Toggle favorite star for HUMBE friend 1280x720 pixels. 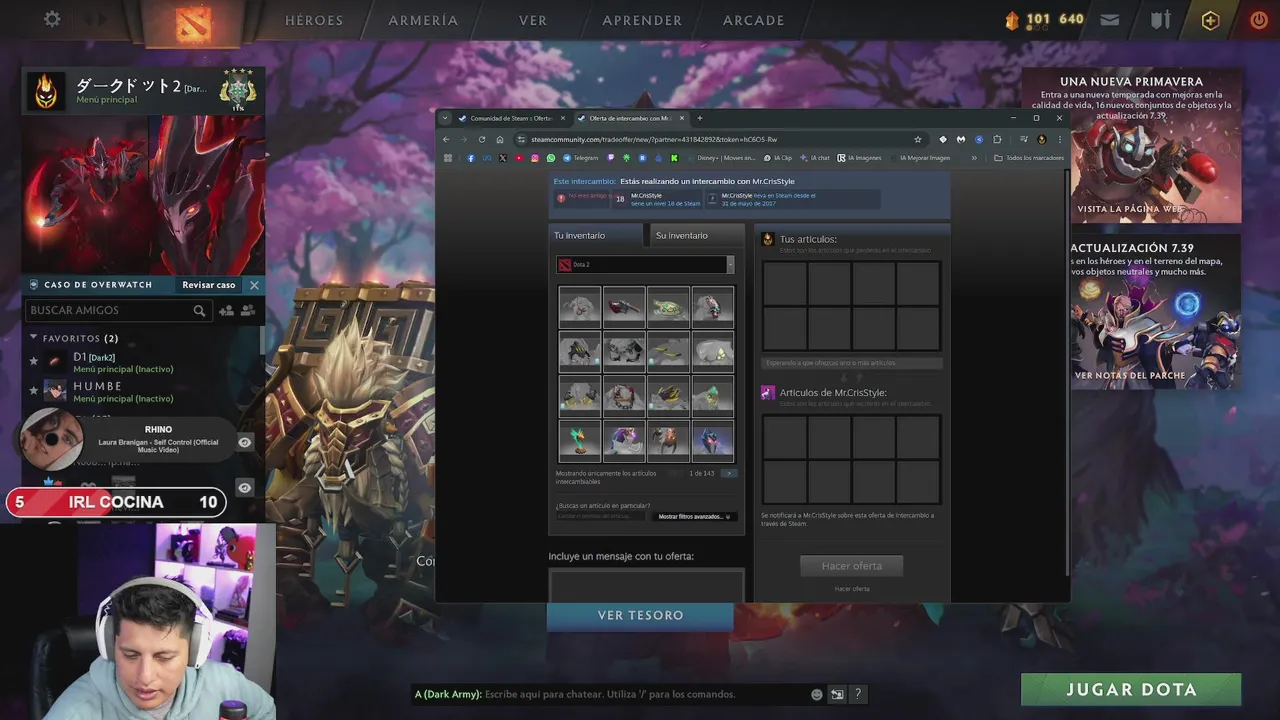pyautogui.click(x=34, y=390)
